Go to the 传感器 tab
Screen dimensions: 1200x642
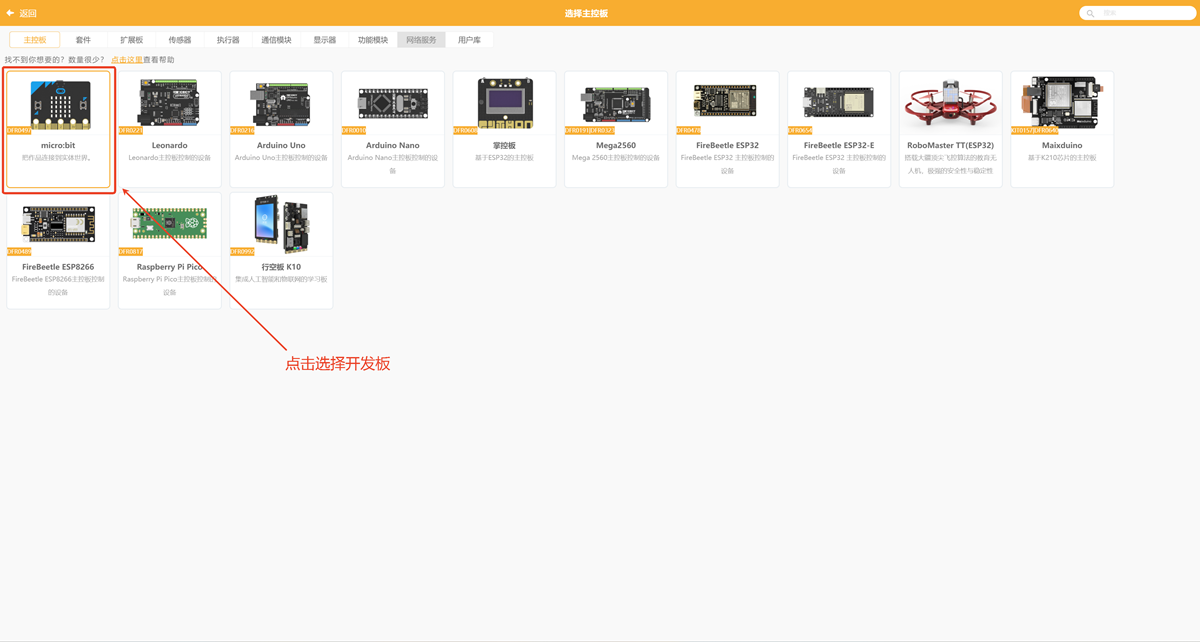[x=180, y=40]
